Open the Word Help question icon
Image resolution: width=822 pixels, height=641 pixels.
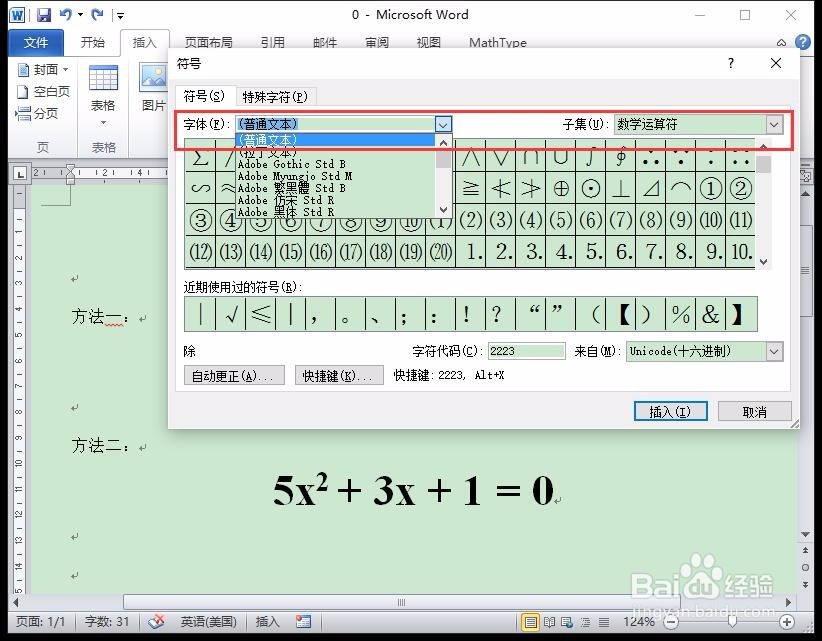click(803, 42)
